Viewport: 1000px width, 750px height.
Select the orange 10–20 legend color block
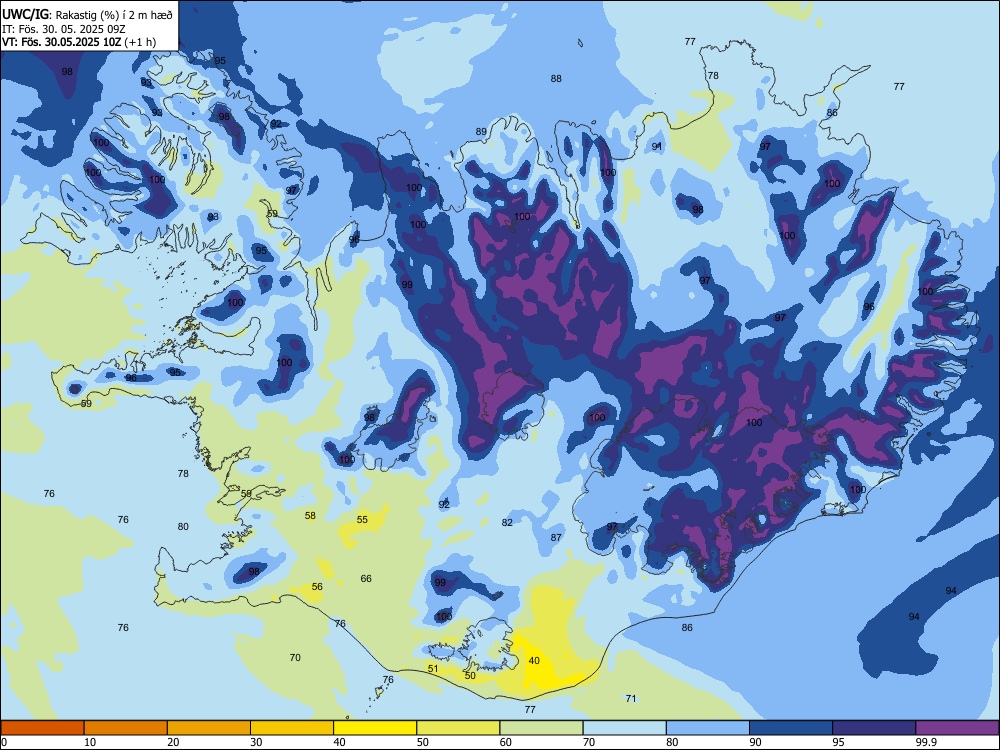(x=126, y=728)
